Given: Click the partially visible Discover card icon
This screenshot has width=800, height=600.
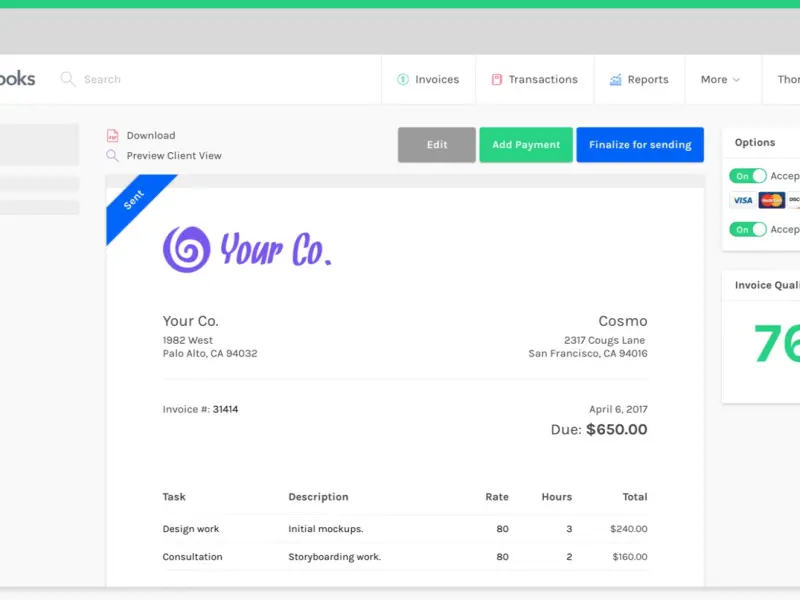Looking at the screenshot, I should [794, 200].
